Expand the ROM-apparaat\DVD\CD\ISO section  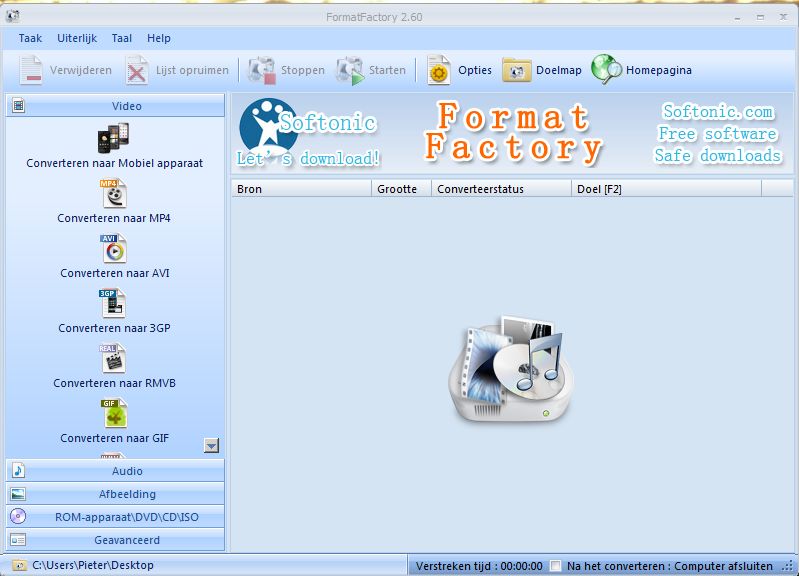pyautogui.click(x=115, y=517)
